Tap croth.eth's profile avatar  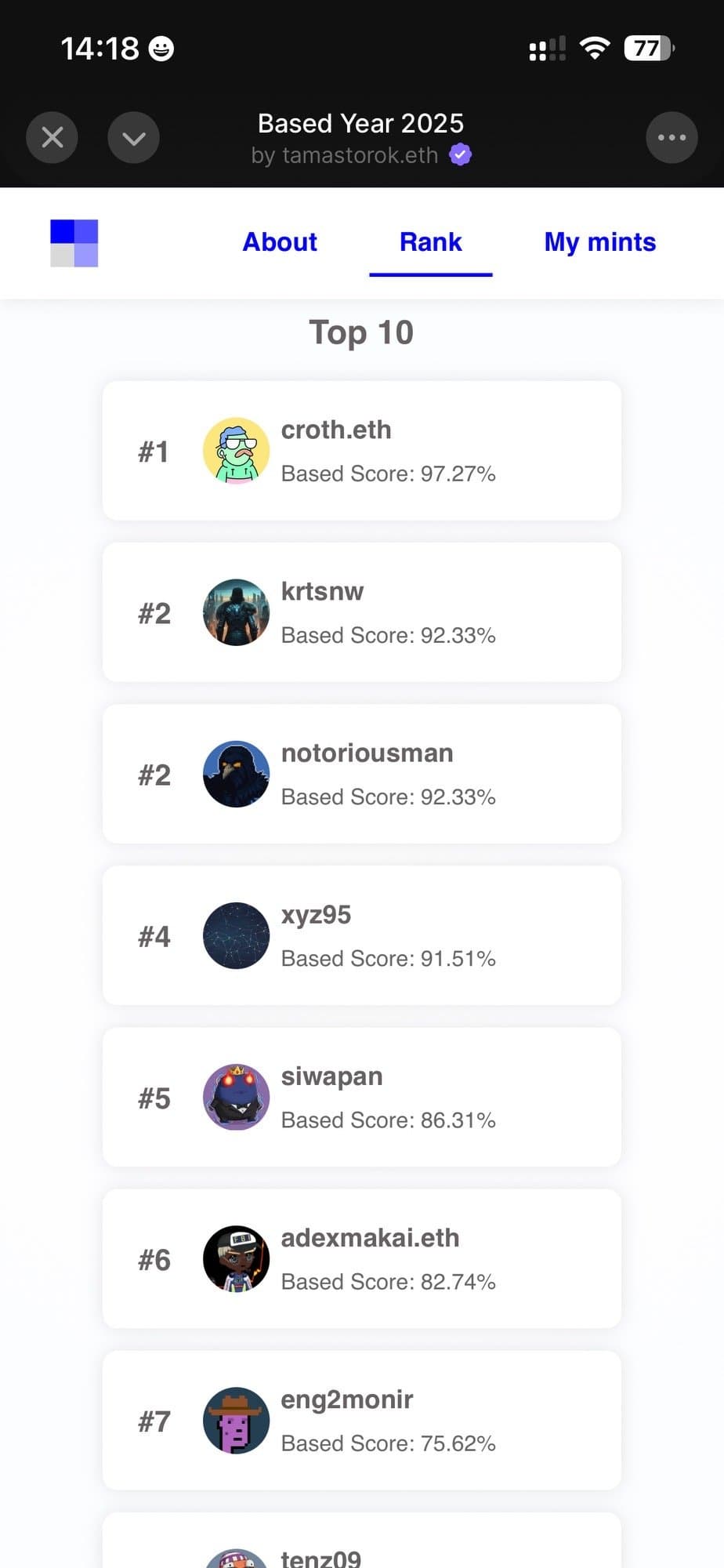click(x=236, y=451)
